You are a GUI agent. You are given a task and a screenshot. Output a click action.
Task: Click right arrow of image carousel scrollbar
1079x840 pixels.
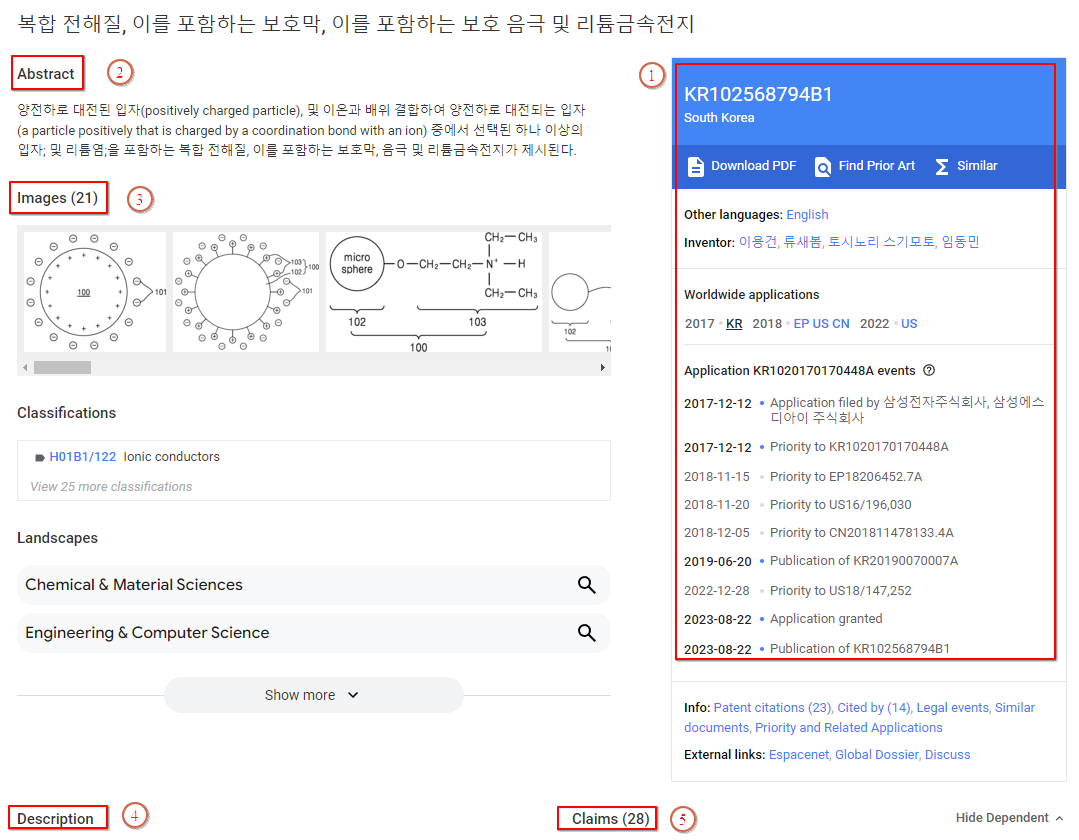(x=603, y=367)
